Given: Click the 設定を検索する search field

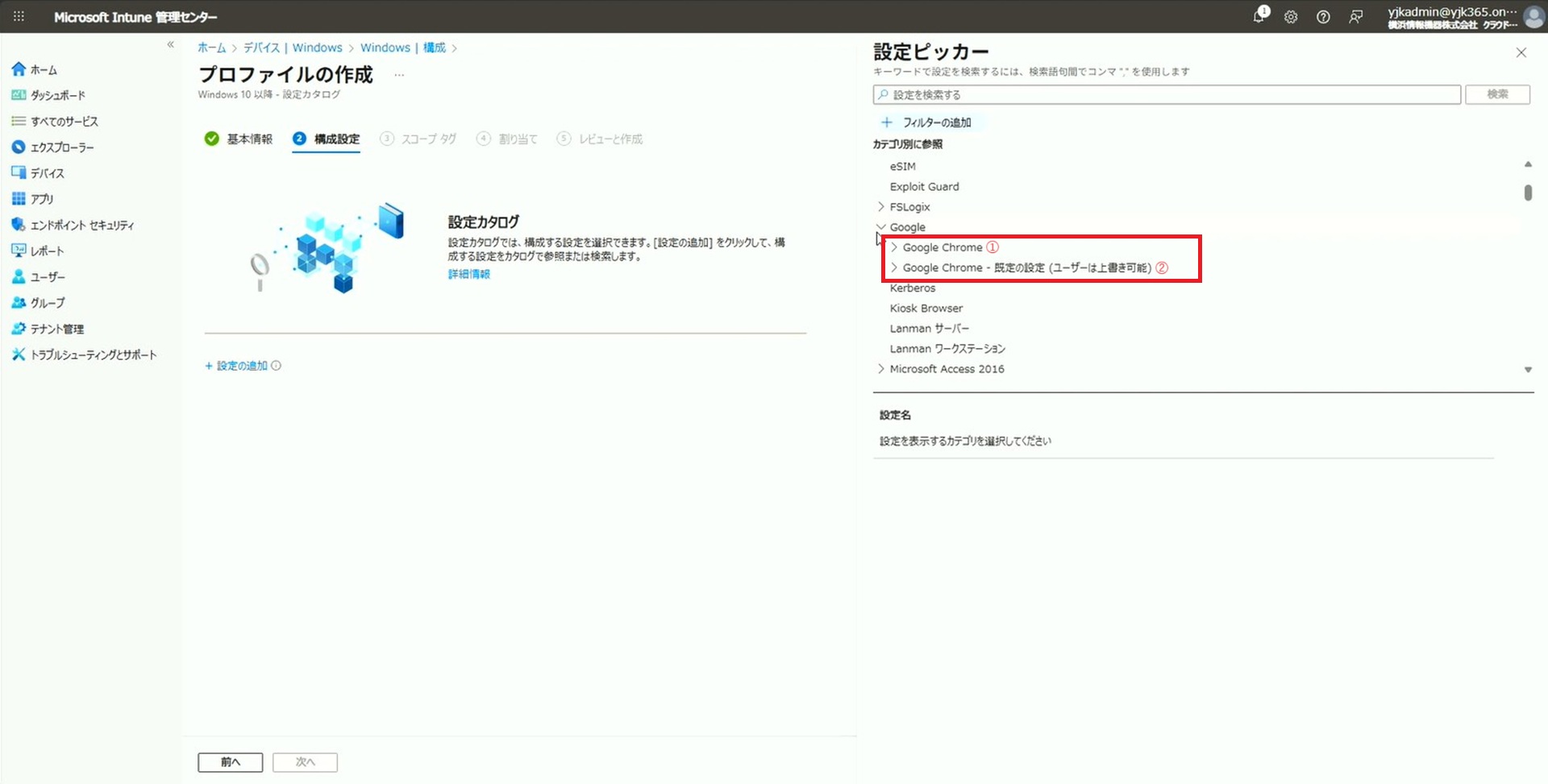Looking at the screenshot, I should click(x=1166, y=95).
